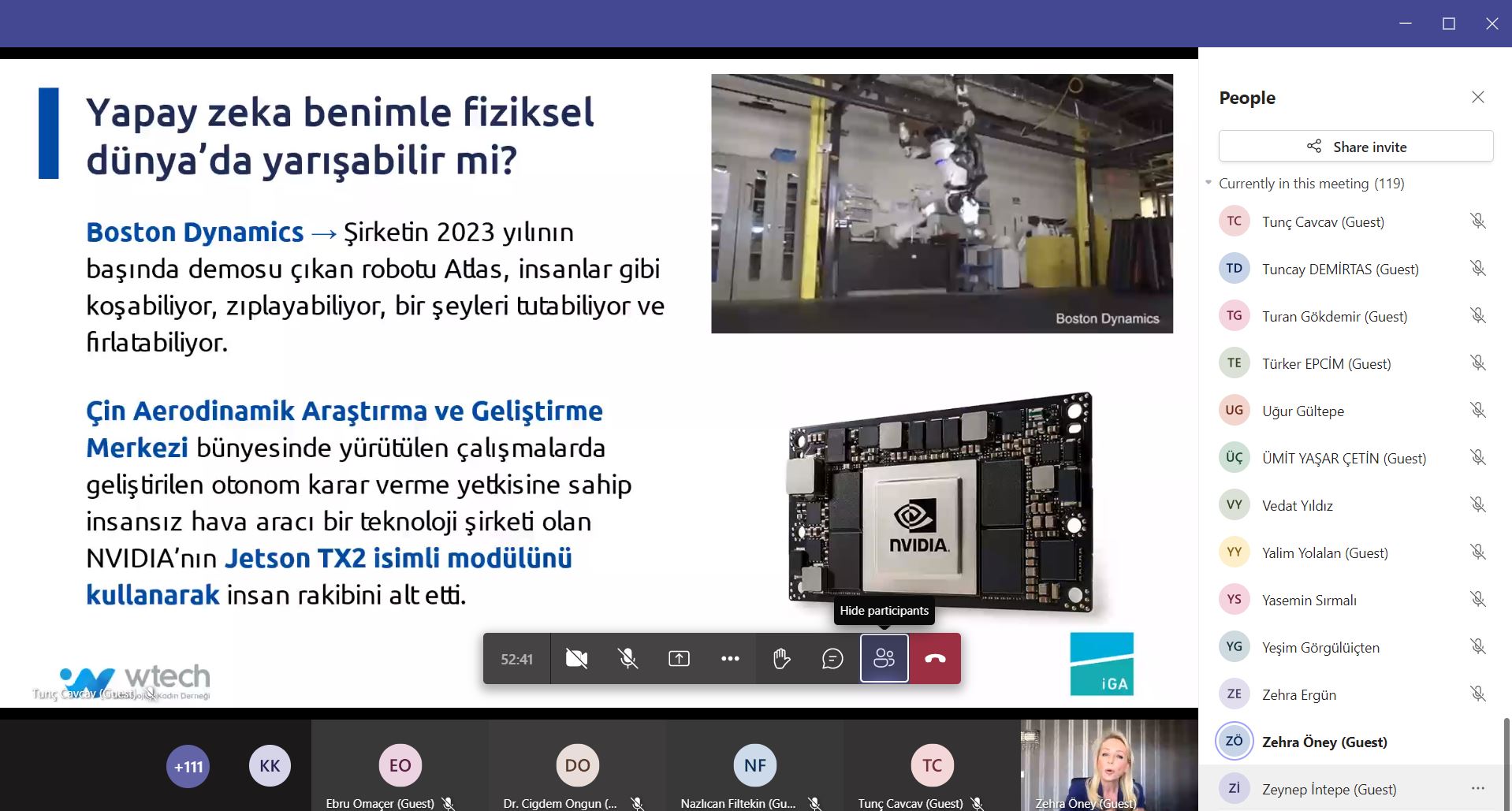
Task: Toggle the camera on in meeting toolbar
Action: 576,658
